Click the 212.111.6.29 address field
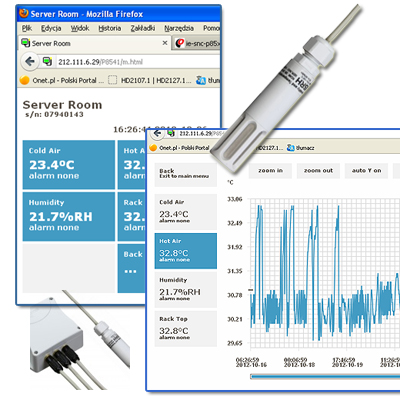 (x=138, y=62)
